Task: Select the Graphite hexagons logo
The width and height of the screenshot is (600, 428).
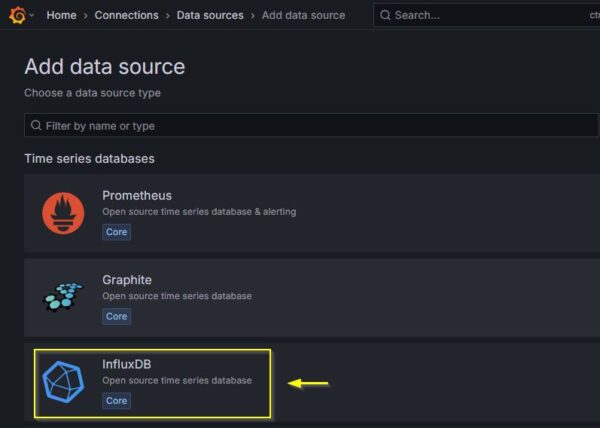Action: click(x=63, y=297)
